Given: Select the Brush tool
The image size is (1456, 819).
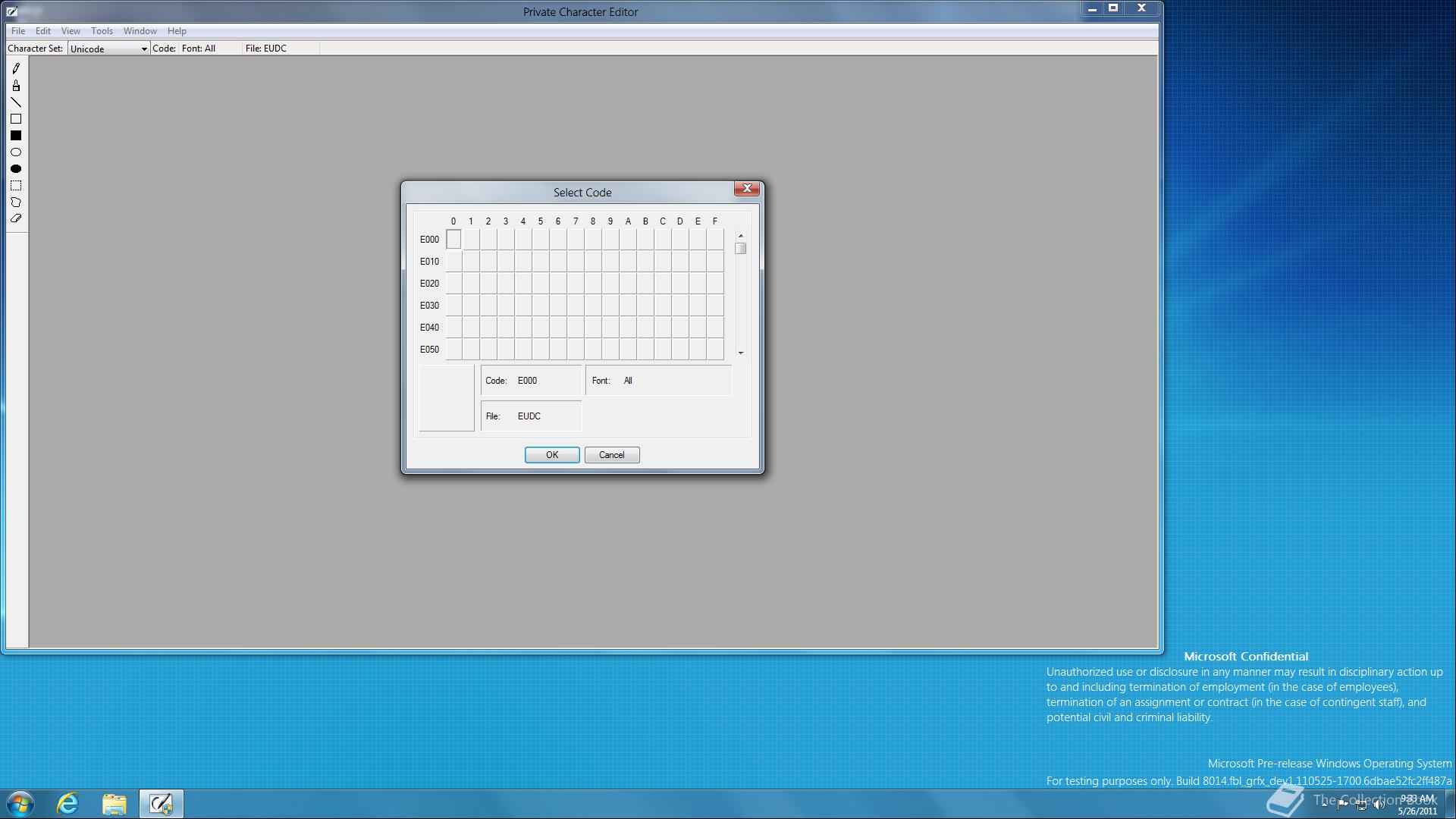Looking at the screenshot, I should click(x=16, y=86).
